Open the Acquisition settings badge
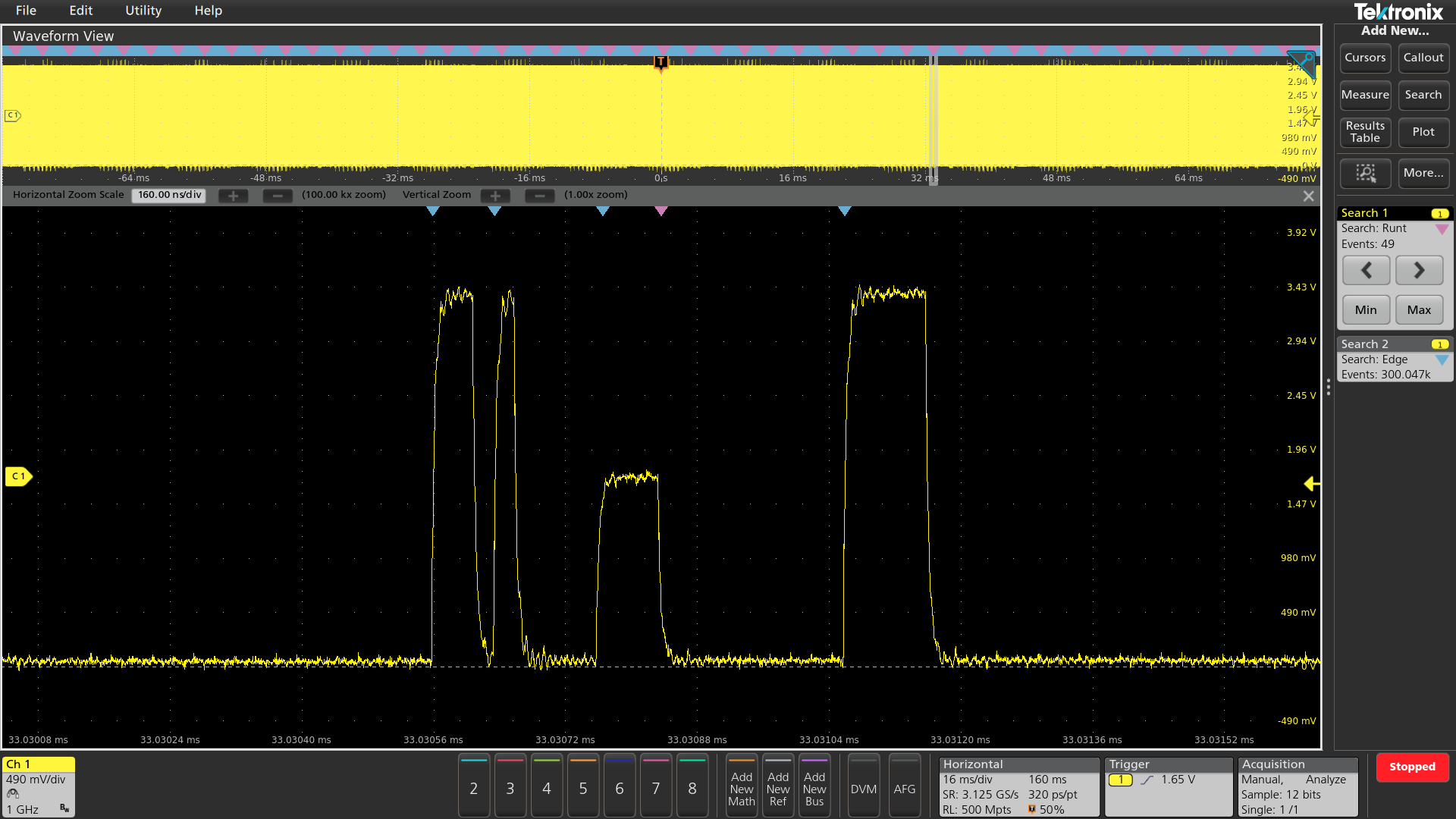The width and height of the screenshot is (1456, 819). (x=1298, y=786)
